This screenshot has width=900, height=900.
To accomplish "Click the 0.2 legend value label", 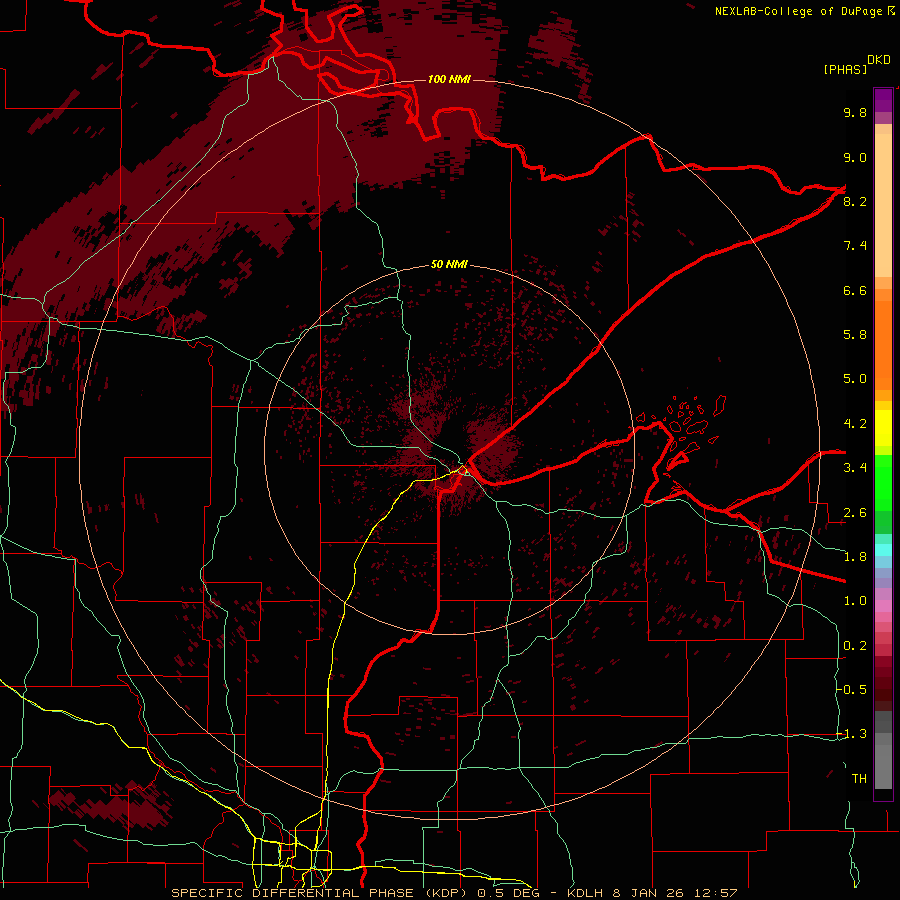I will [855, 646].
